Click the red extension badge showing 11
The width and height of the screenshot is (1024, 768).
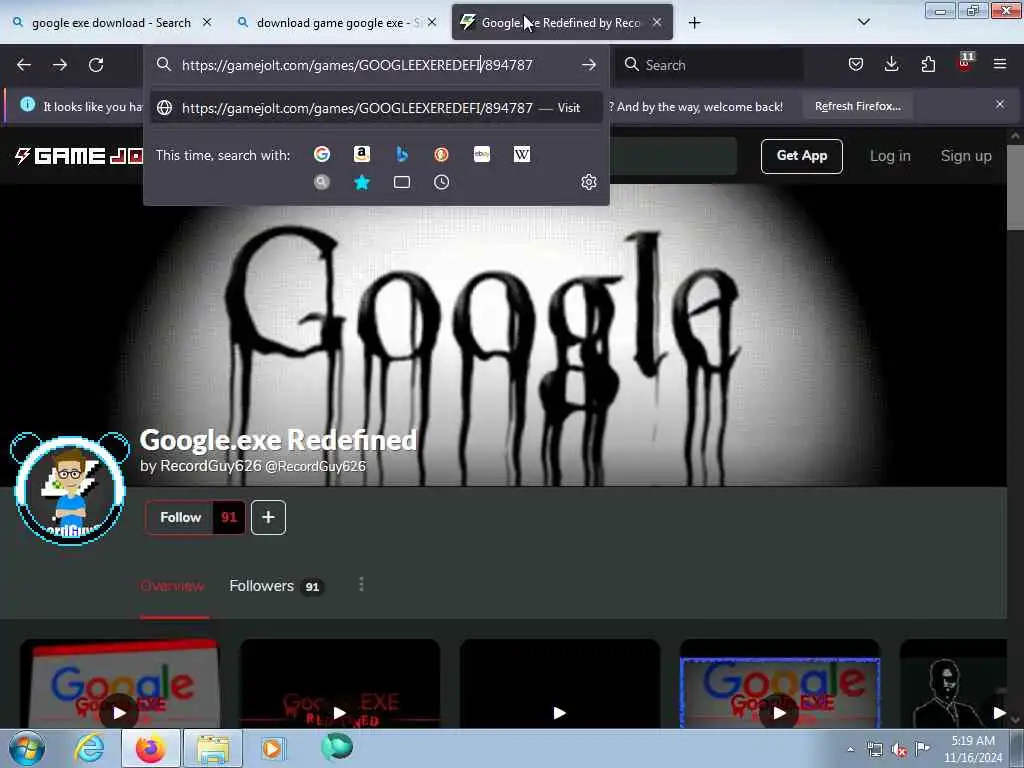965,61
